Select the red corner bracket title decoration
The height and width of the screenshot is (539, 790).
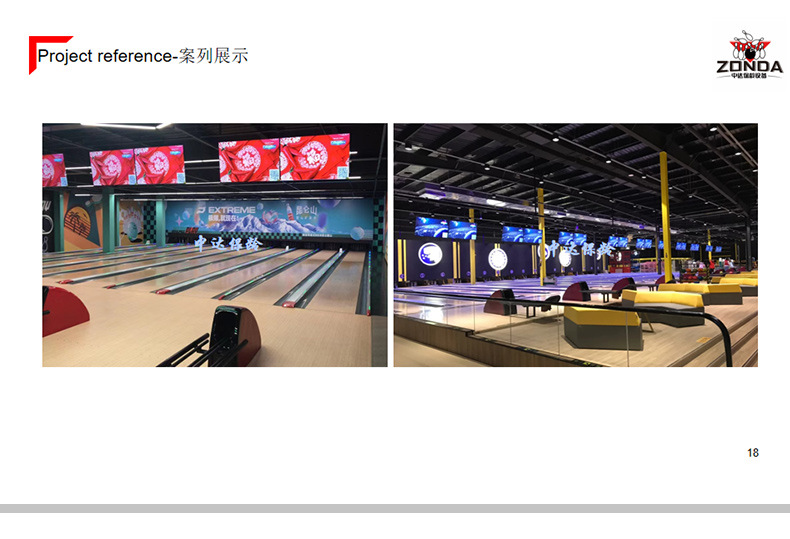[x=50, y=55]
